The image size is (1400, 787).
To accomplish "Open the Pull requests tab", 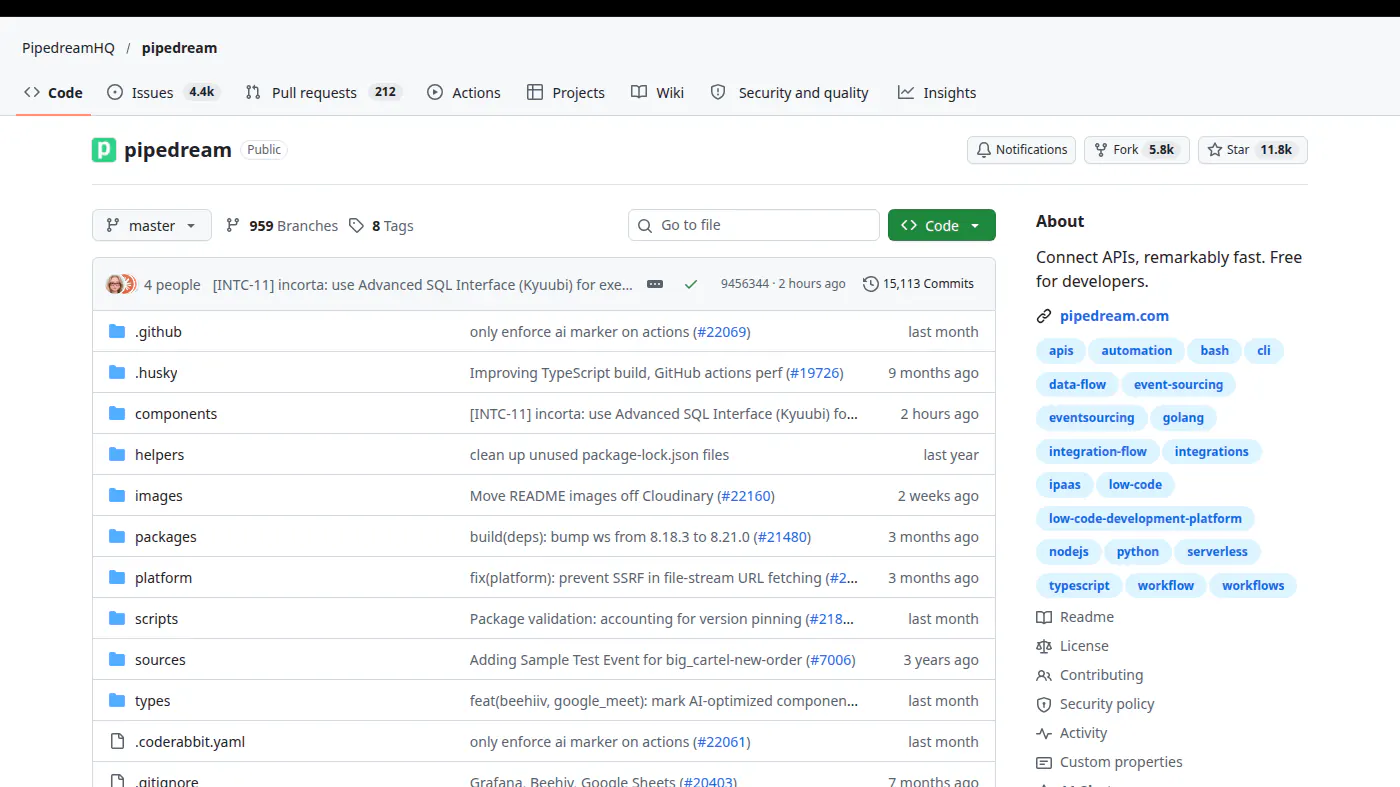I will coord(323,92).
